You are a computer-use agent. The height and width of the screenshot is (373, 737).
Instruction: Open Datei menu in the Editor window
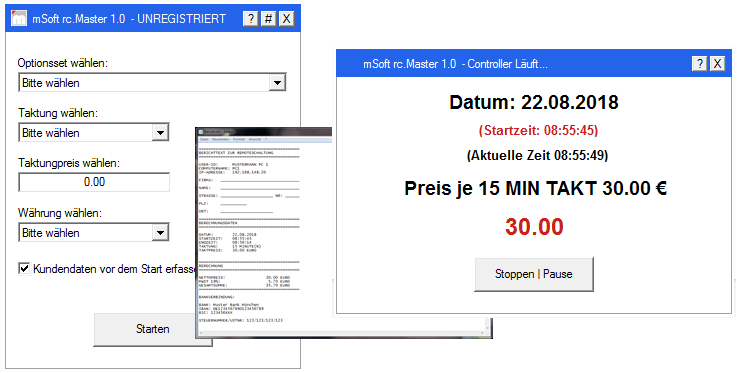pyautogui.click(x=204, y=140)
